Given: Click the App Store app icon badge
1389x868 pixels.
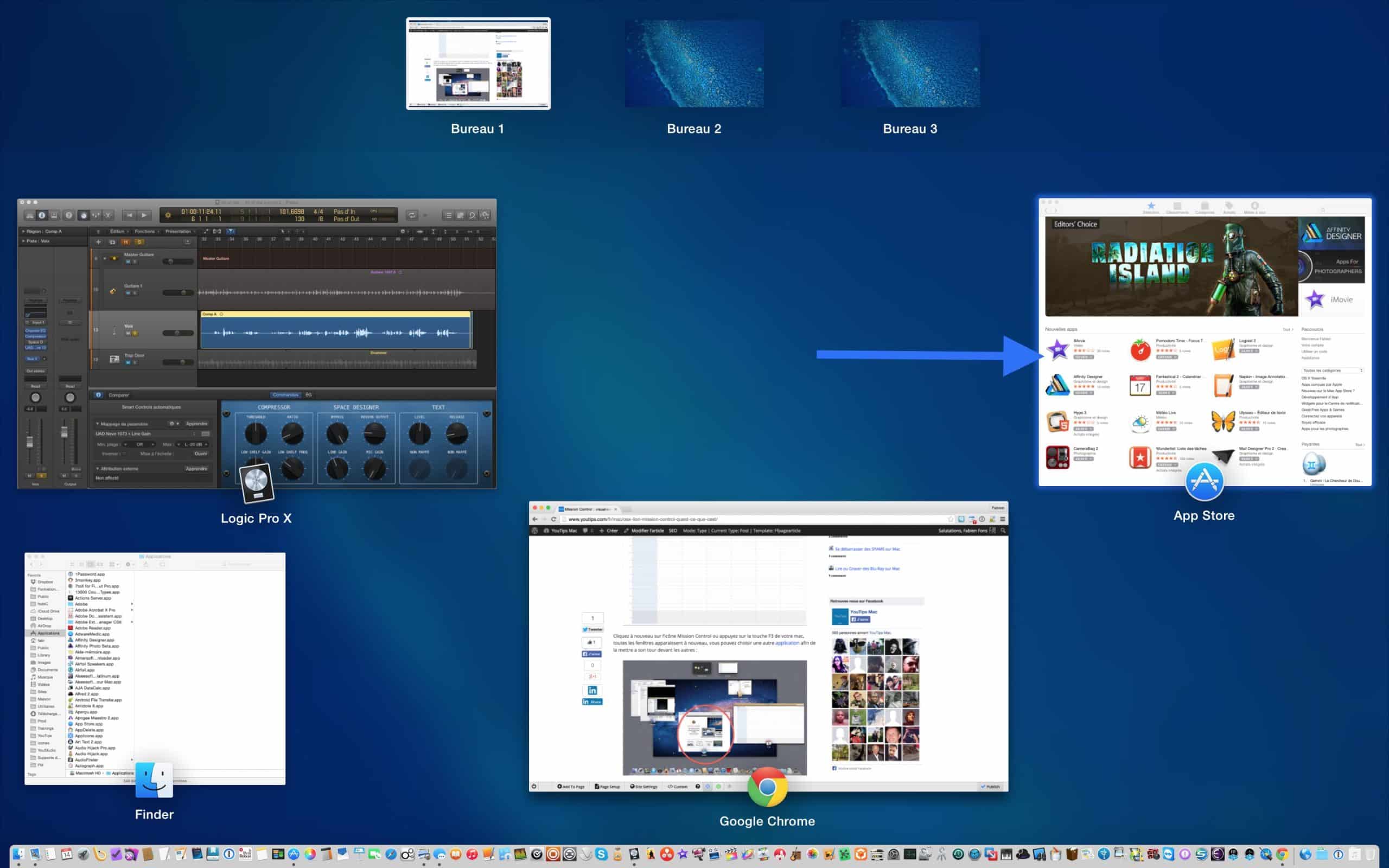Looking at the screenshot, I should coord(1204,481).
